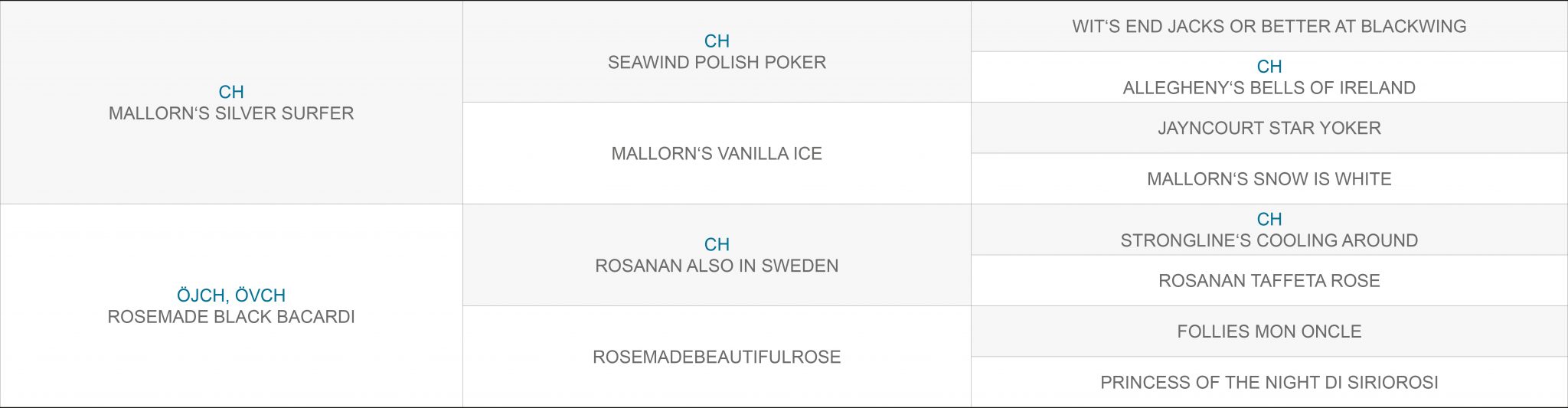Select Follies Mon Oncle ancestor
This screenshot has height=408, width=1568.
[x=1269, y=331]
